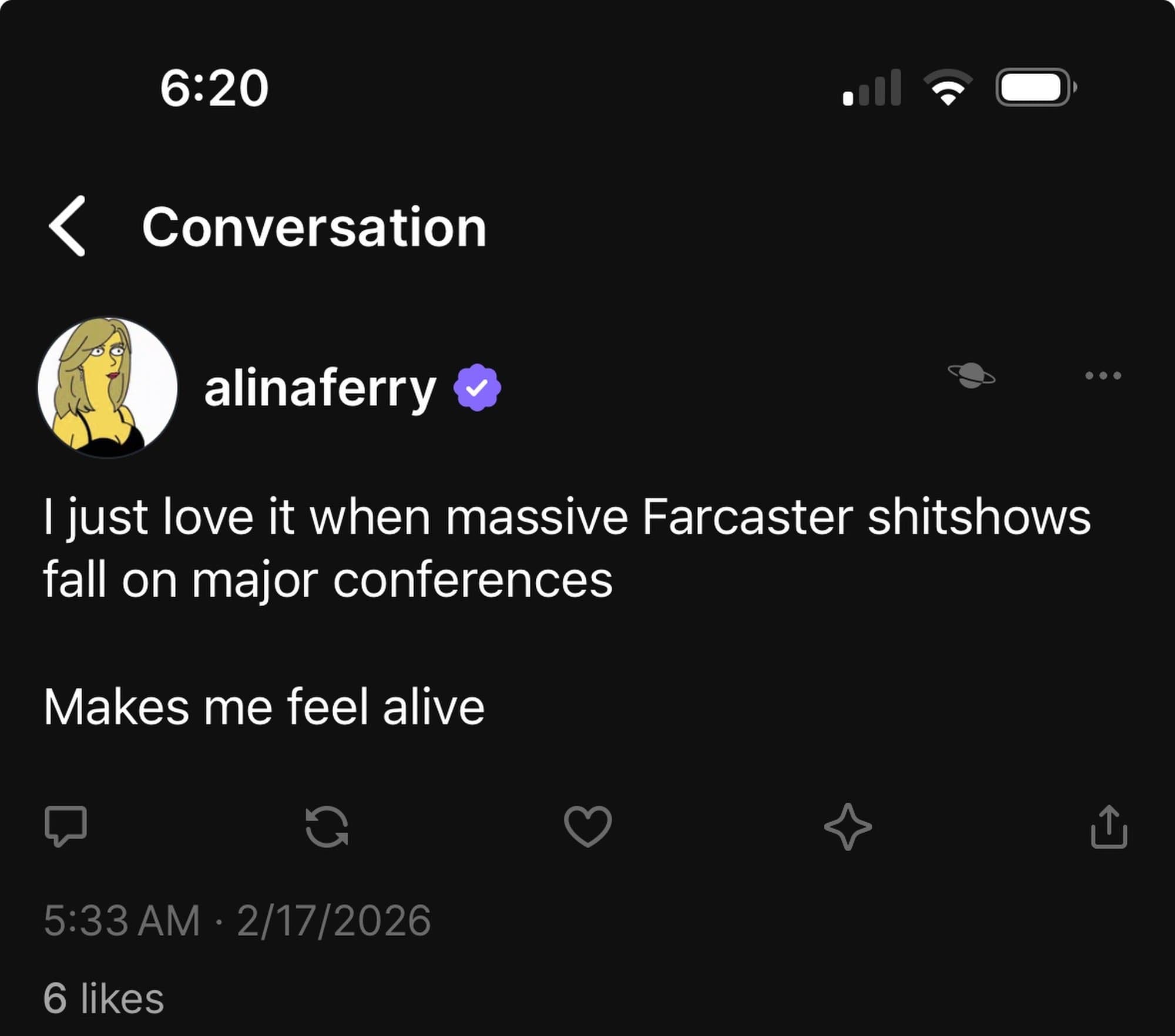1175x1036 pixels.
Task: Tap the Conversation header title
Action: click(314, 228)
